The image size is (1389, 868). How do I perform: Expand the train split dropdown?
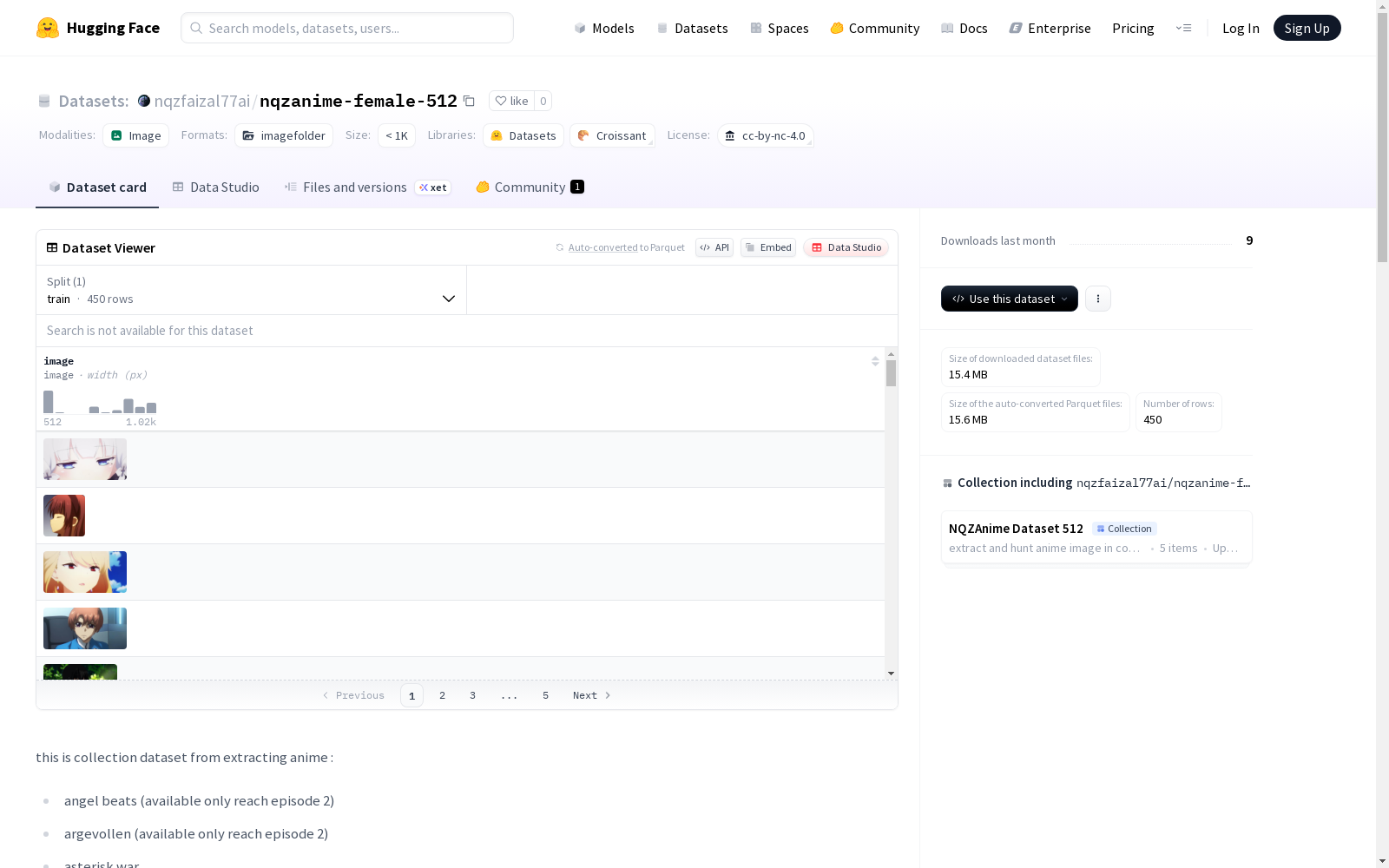click(252, 290)
